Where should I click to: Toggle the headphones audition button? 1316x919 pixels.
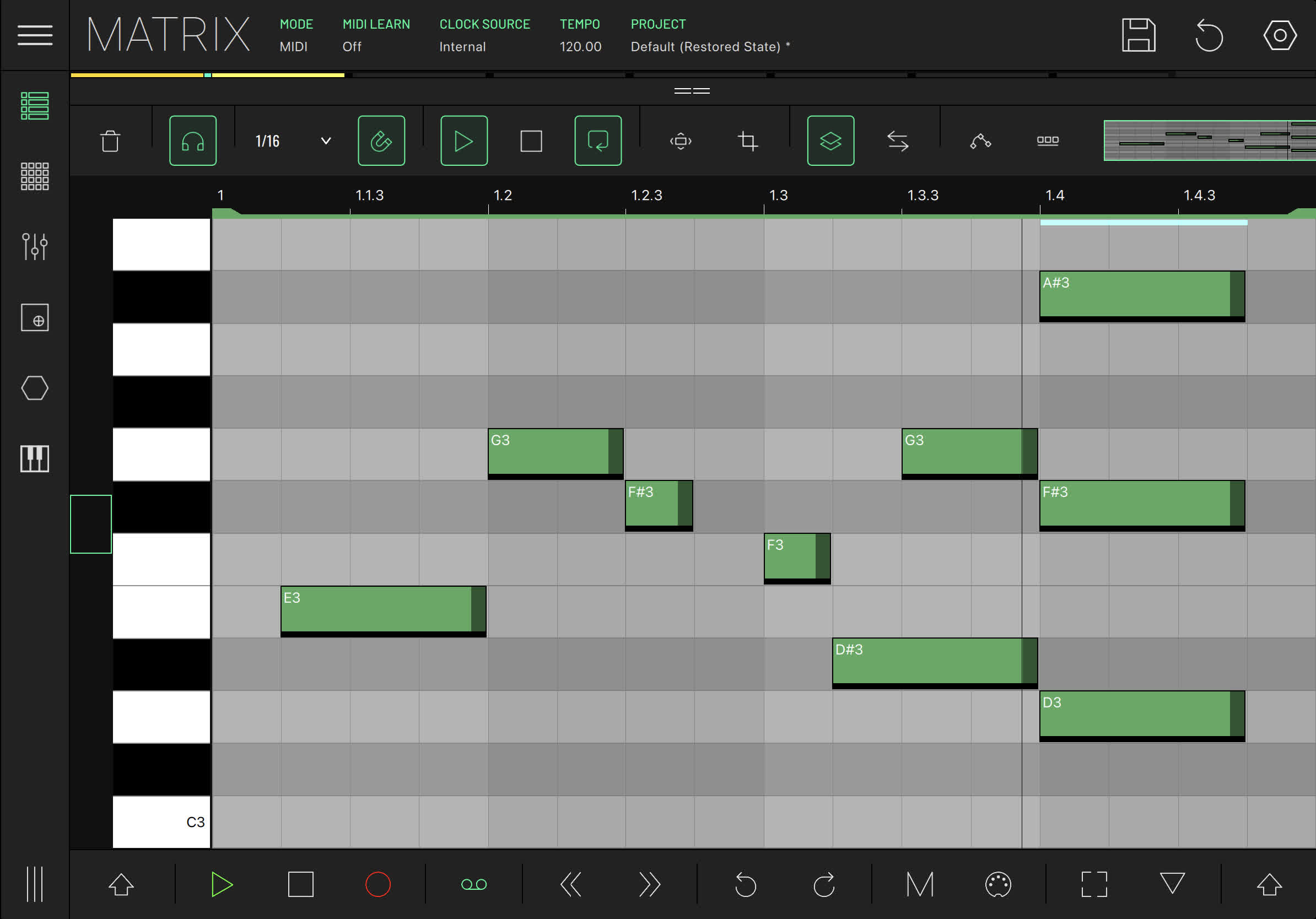192,141
